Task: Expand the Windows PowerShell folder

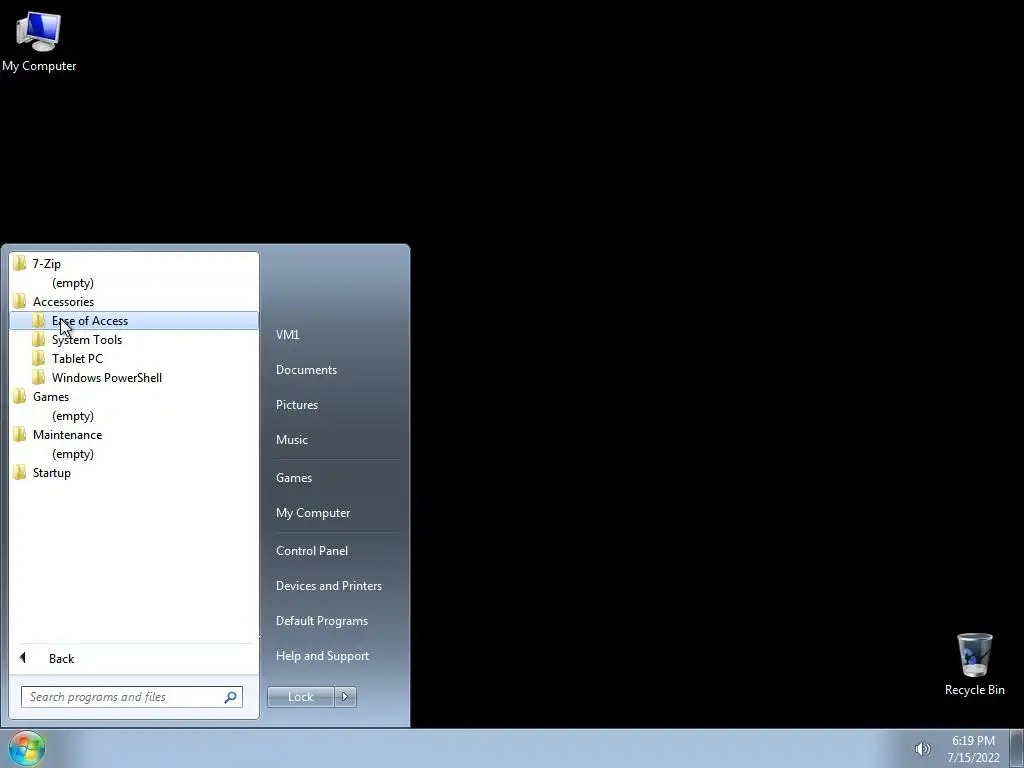Action: coord(134,377)
